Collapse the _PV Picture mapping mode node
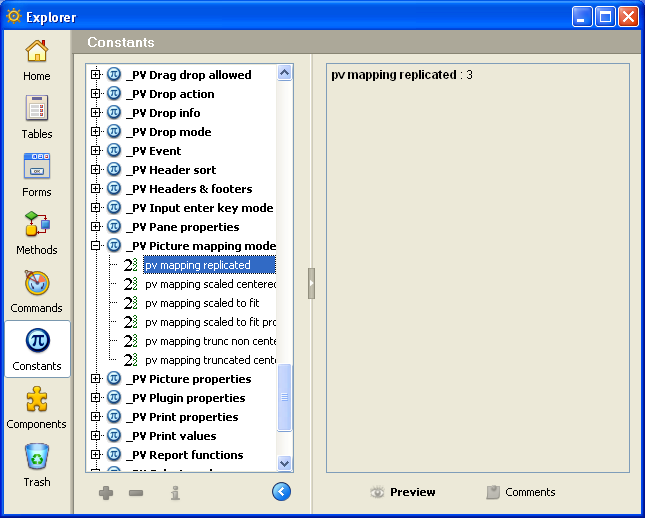The width and height of the screenshot is (645, 518). (96, 246)
